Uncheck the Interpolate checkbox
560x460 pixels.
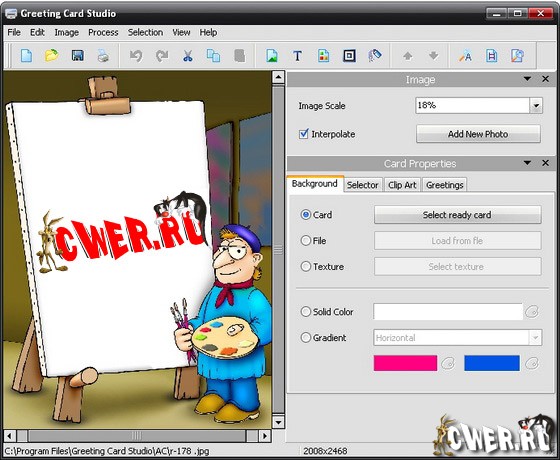[x=304, y=134]
